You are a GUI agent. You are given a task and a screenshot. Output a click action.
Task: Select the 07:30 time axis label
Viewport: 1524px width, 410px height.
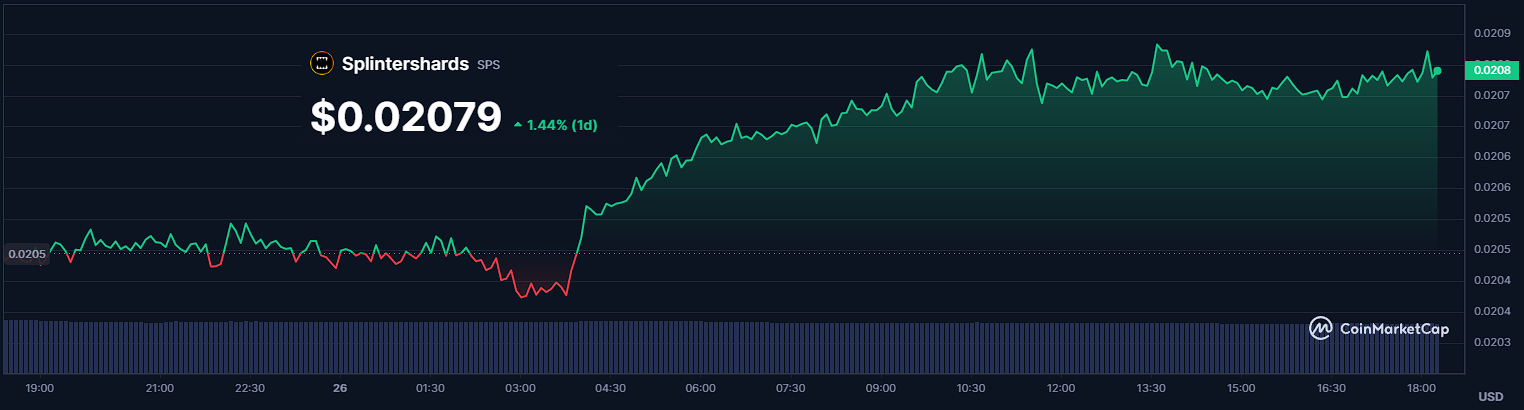pyautogui.click(x=791, y=388)
